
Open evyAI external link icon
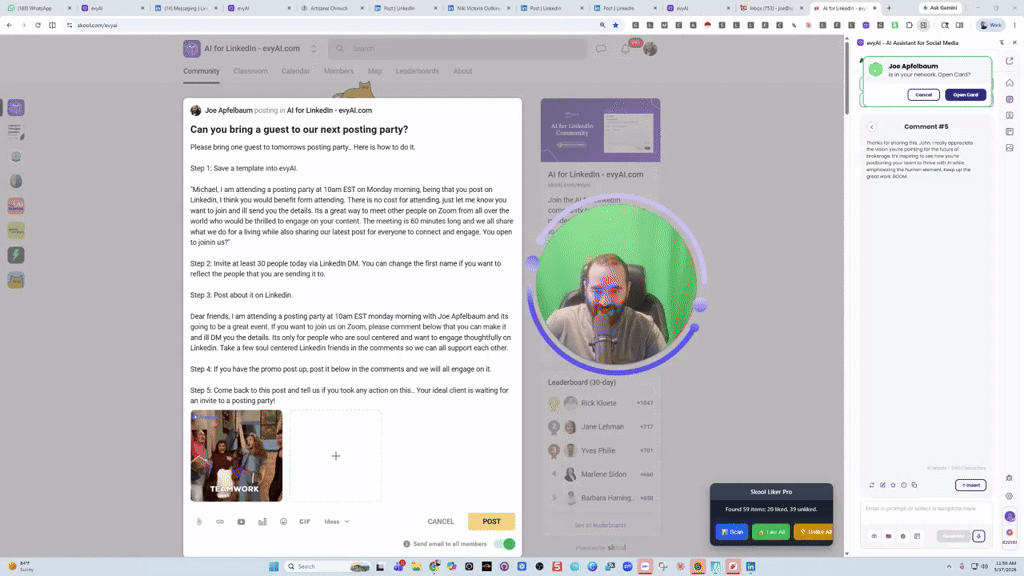point(1010,61)
